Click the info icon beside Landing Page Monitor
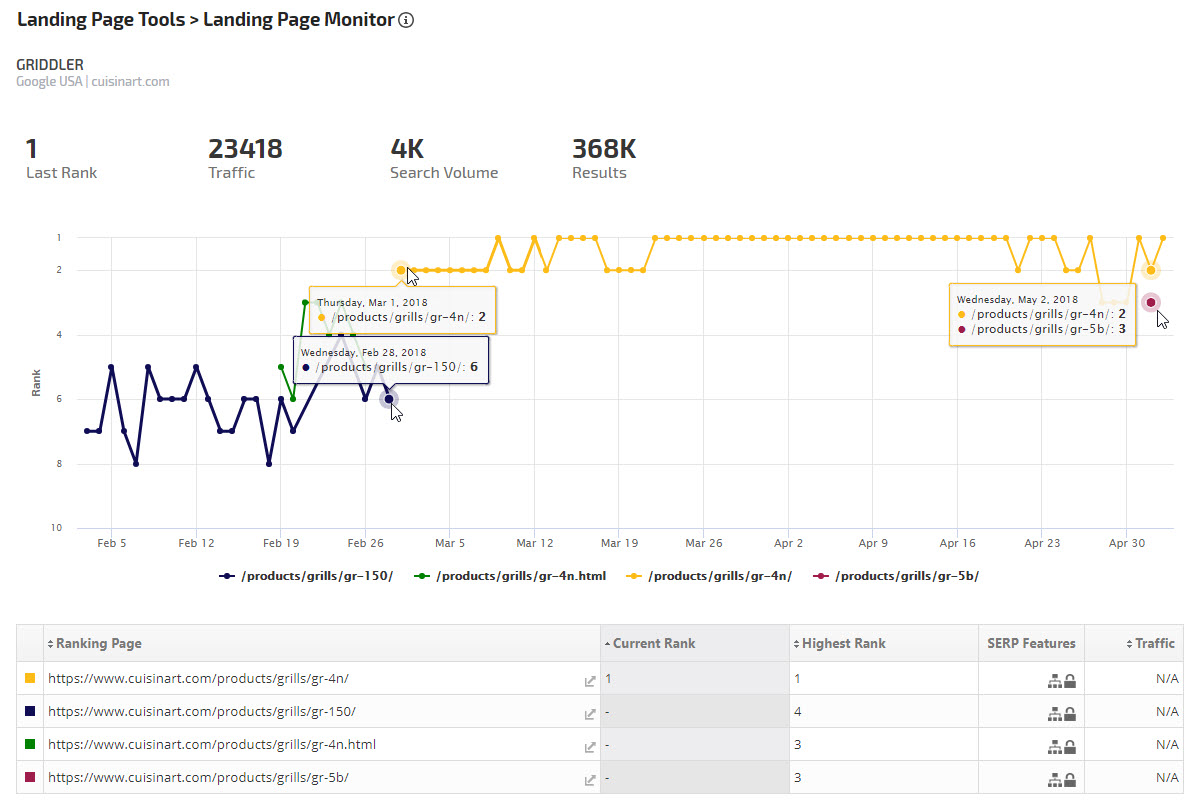The image size is (1193, 801). coord(406,21)
